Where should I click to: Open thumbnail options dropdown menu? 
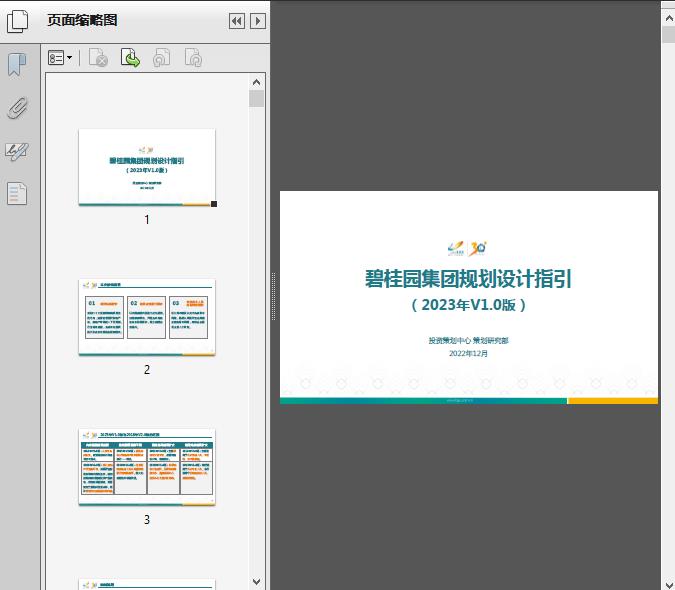pos(60,58)
